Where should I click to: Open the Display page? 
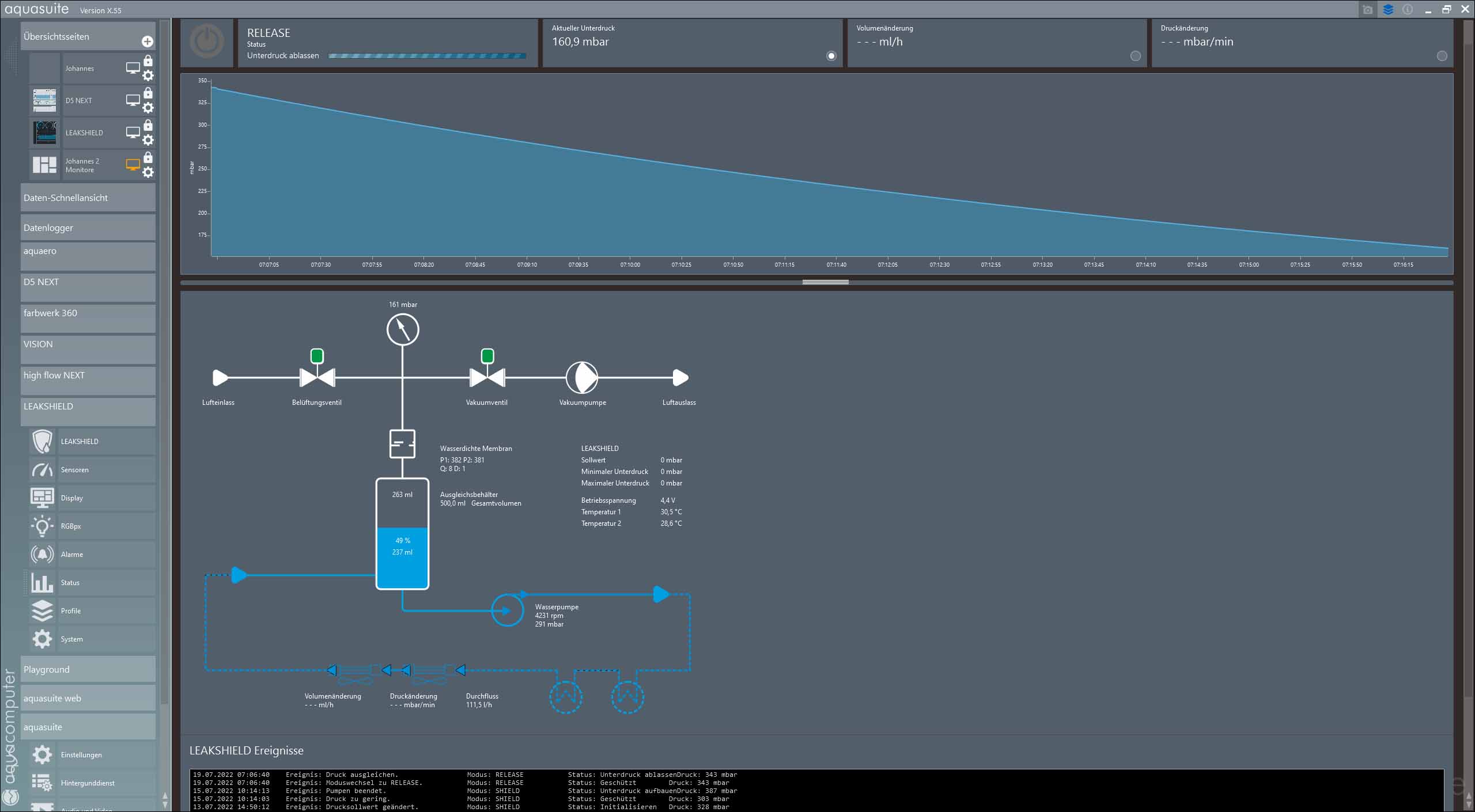pyautogui.click(x=92, y=498)
